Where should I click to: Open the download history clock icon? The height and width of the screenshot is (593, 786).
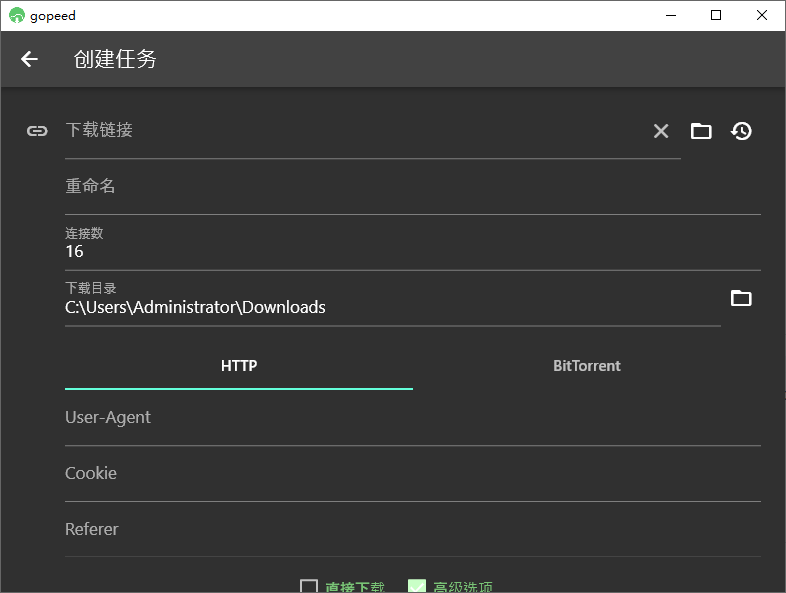(741, 131)
